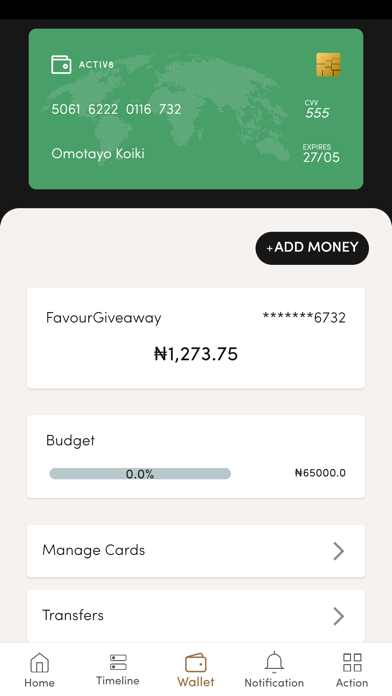Open the Transfers row
Image resolution: width=392 pixels, height=696 pixels.
pyautogui.click(x=196, y=616)
